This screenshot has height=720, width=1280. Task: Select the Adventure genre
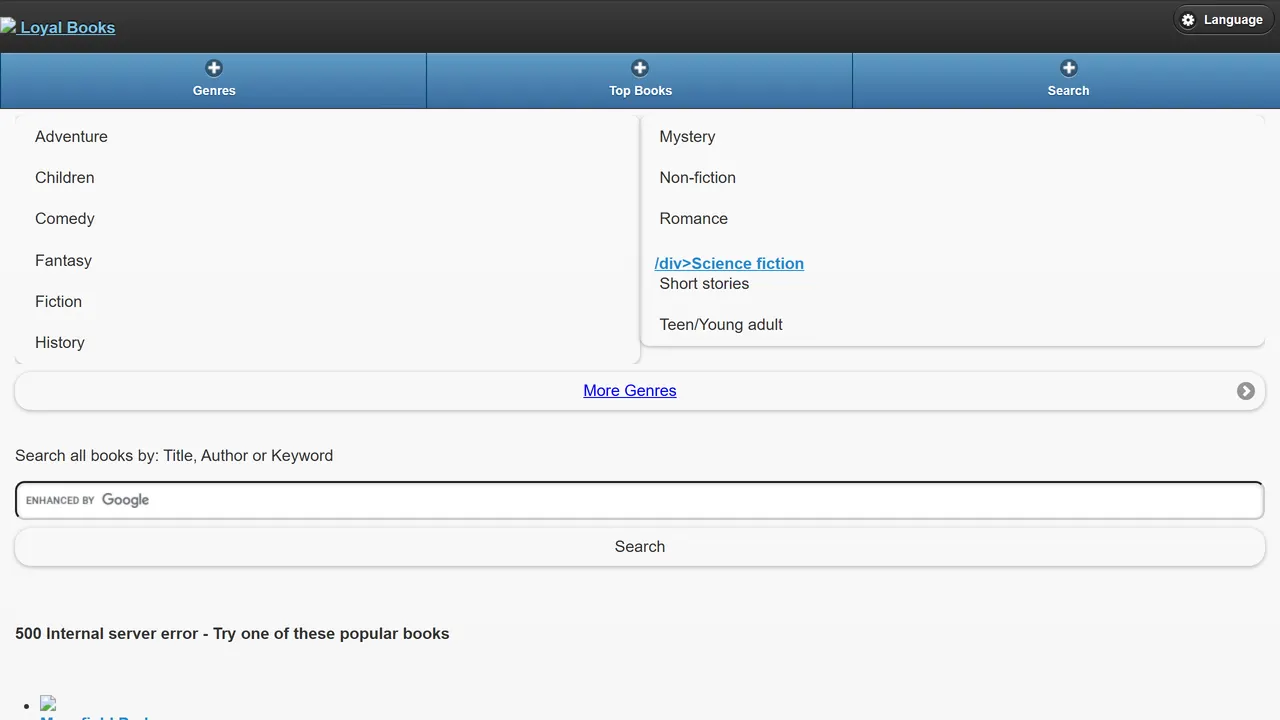tap(71, 137)
